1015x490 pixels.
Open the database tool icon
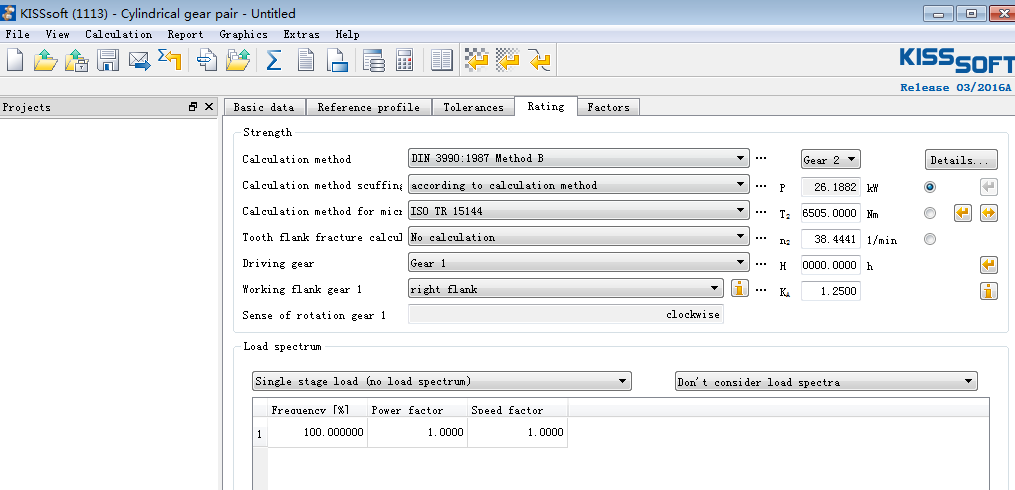pyautogui.click(x=374, y=60)
